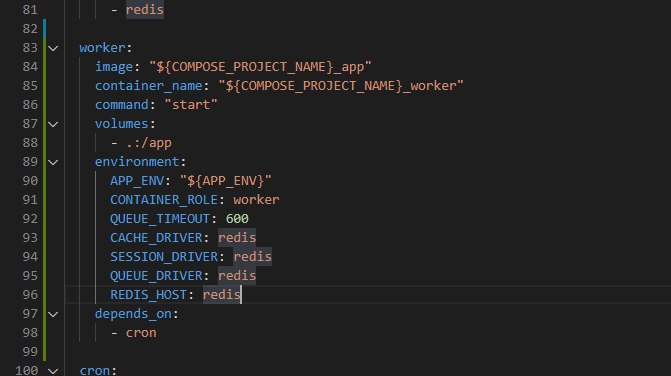Screen dimensions: 671x376
Task: Click the 'container_name' key
Action: [148, 86]
